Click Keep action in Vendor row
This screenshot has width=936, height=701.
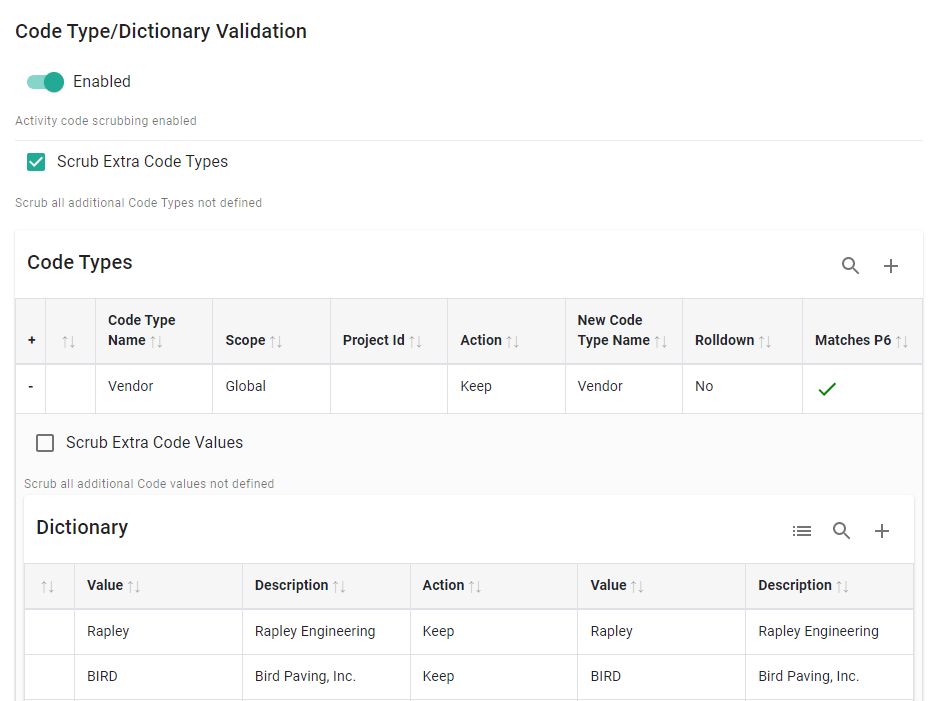click(x=476, y=387)
